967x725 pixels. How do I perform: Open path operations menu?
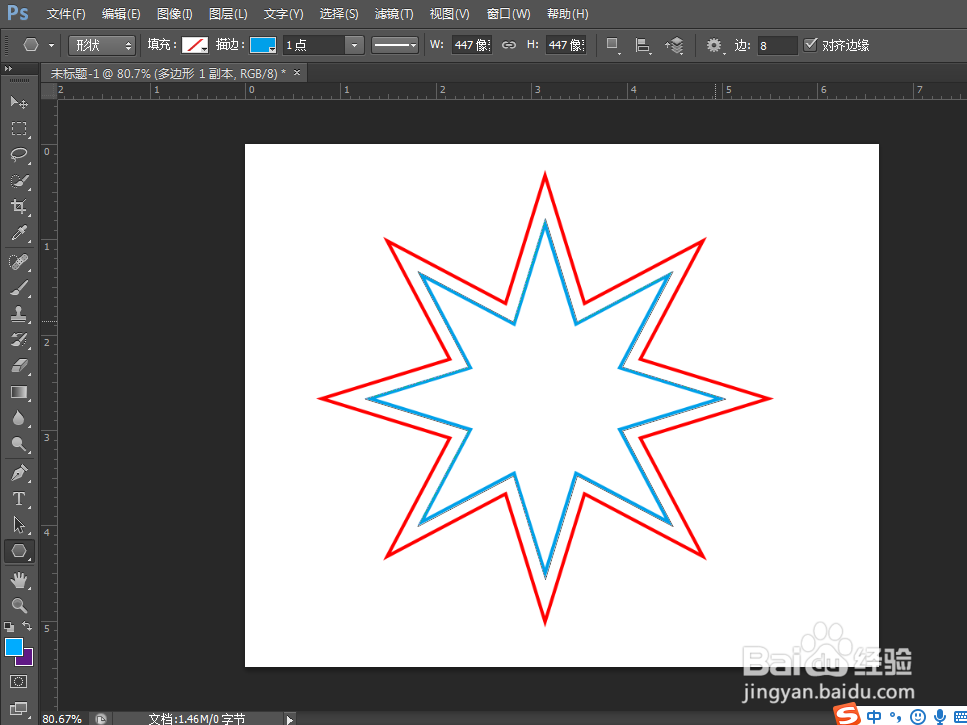click(x=613, y=45)
